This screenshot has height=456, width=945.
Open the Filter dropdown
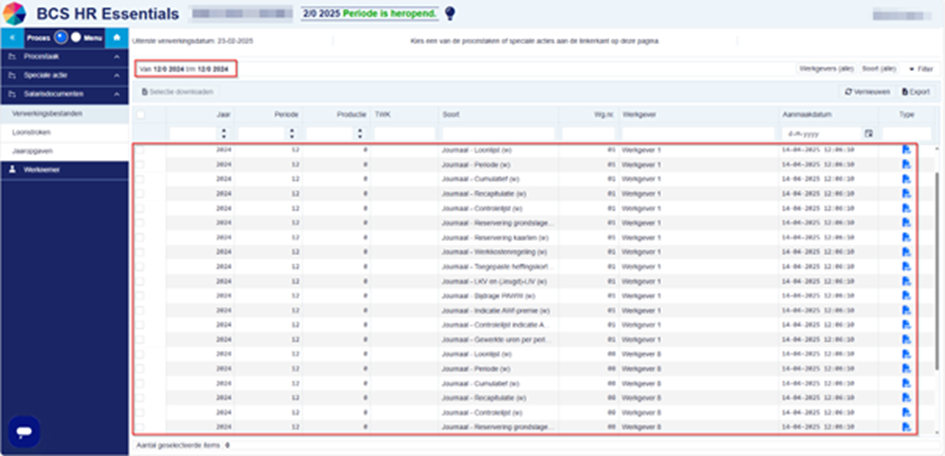pyautogui.click(x=921, y=69)
